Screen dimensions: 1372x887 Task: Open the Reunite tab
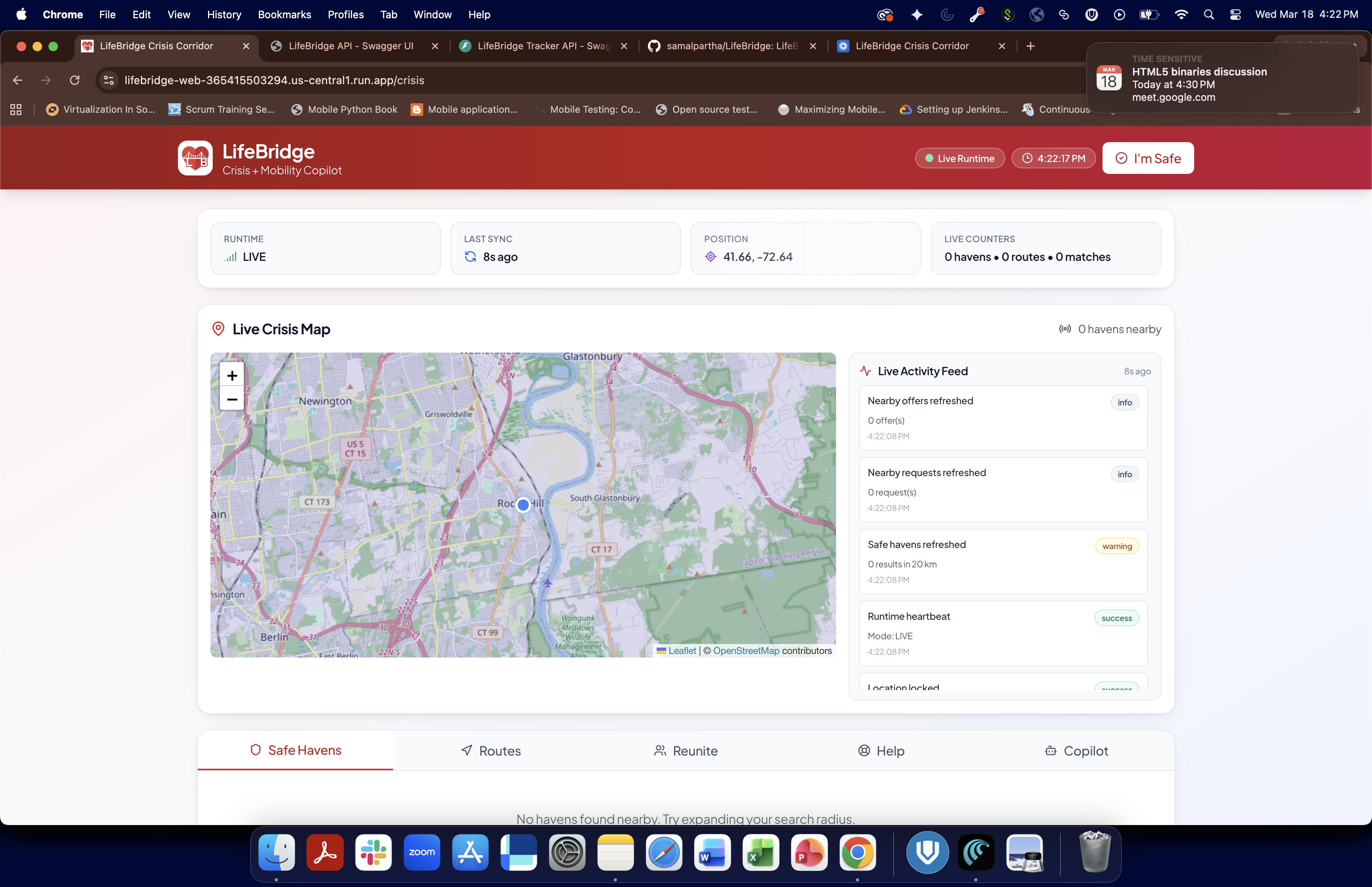pyautogui.click(x=686, y=750)
